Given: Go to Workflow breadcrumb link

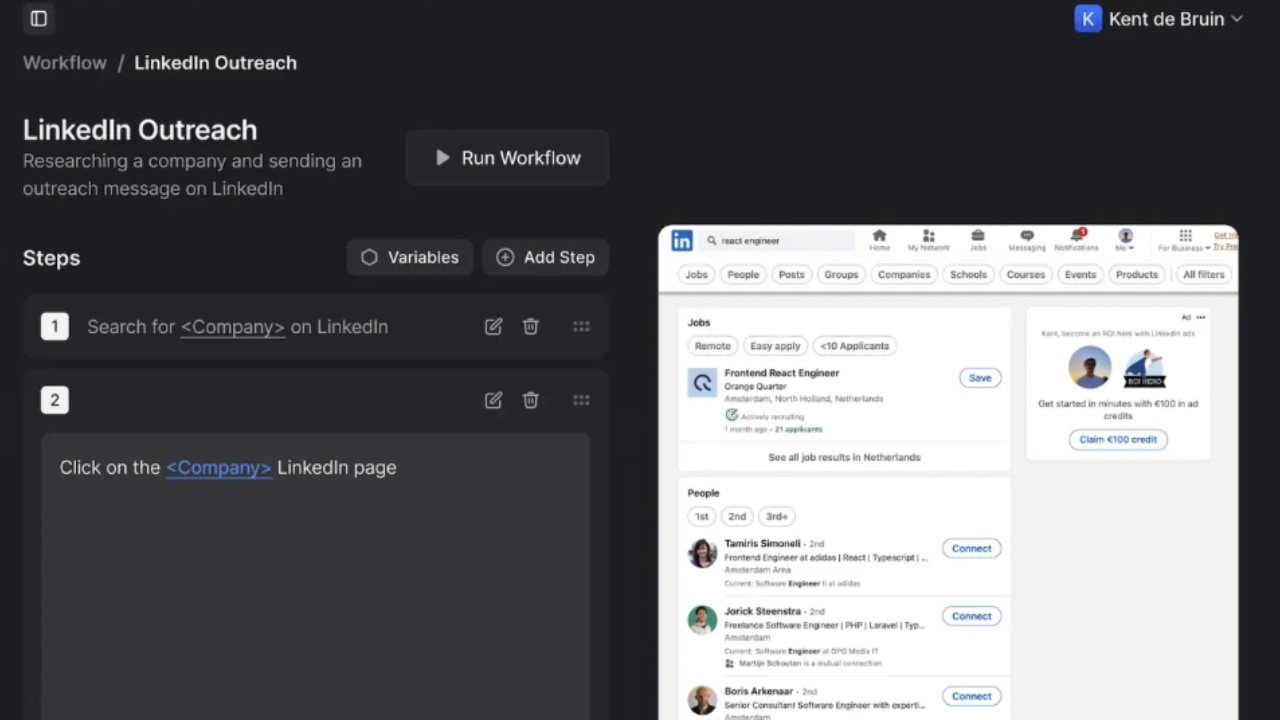Looking at the screenshot, I should pos(65,63).
